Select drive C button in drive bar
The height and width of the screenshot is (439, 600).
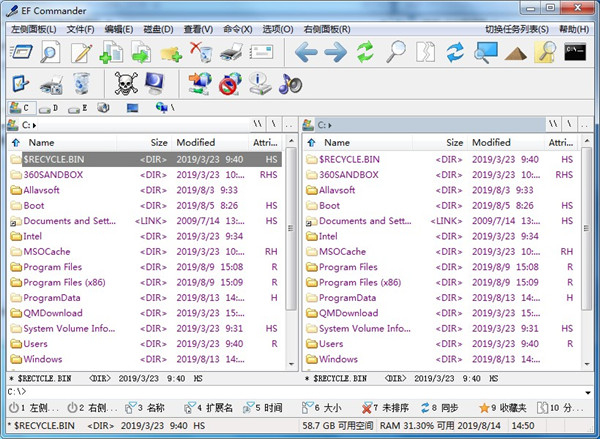pyautogui.click(x=19, y=107)
